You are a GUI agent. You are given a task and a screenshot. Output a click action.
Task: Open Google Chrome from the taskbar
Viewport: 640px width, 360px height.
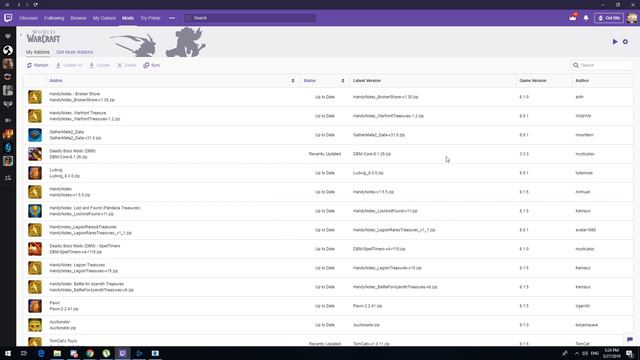90,353
